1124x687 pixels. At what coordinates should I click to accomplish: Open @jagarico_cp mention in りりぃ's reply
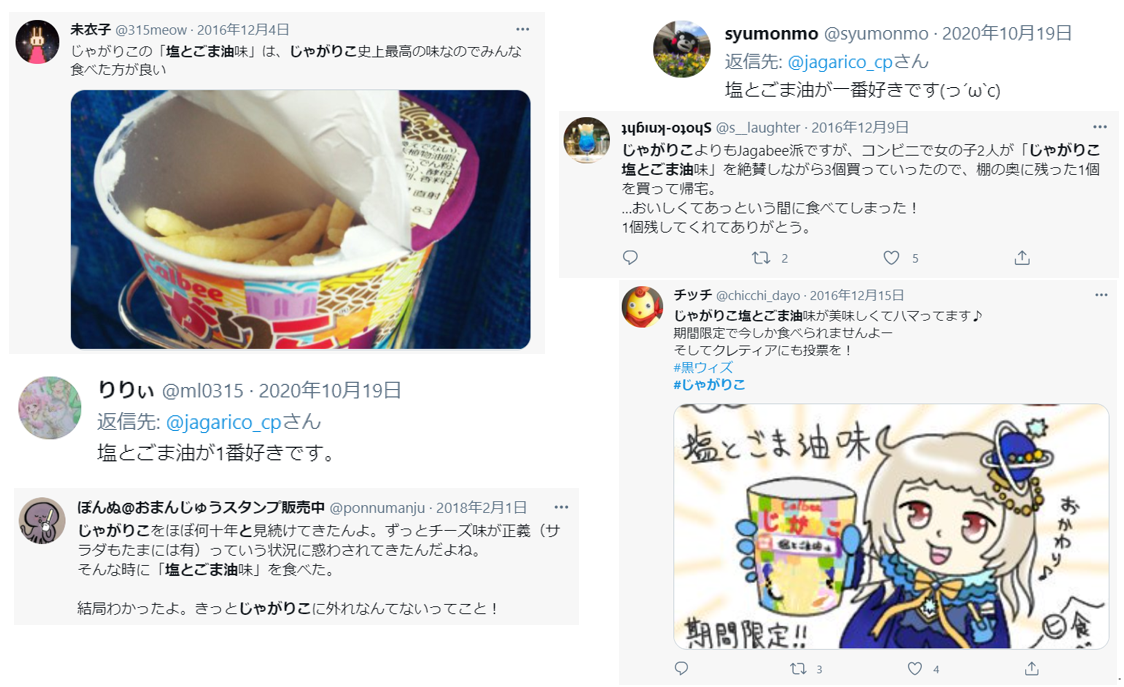tap(224, 422)
